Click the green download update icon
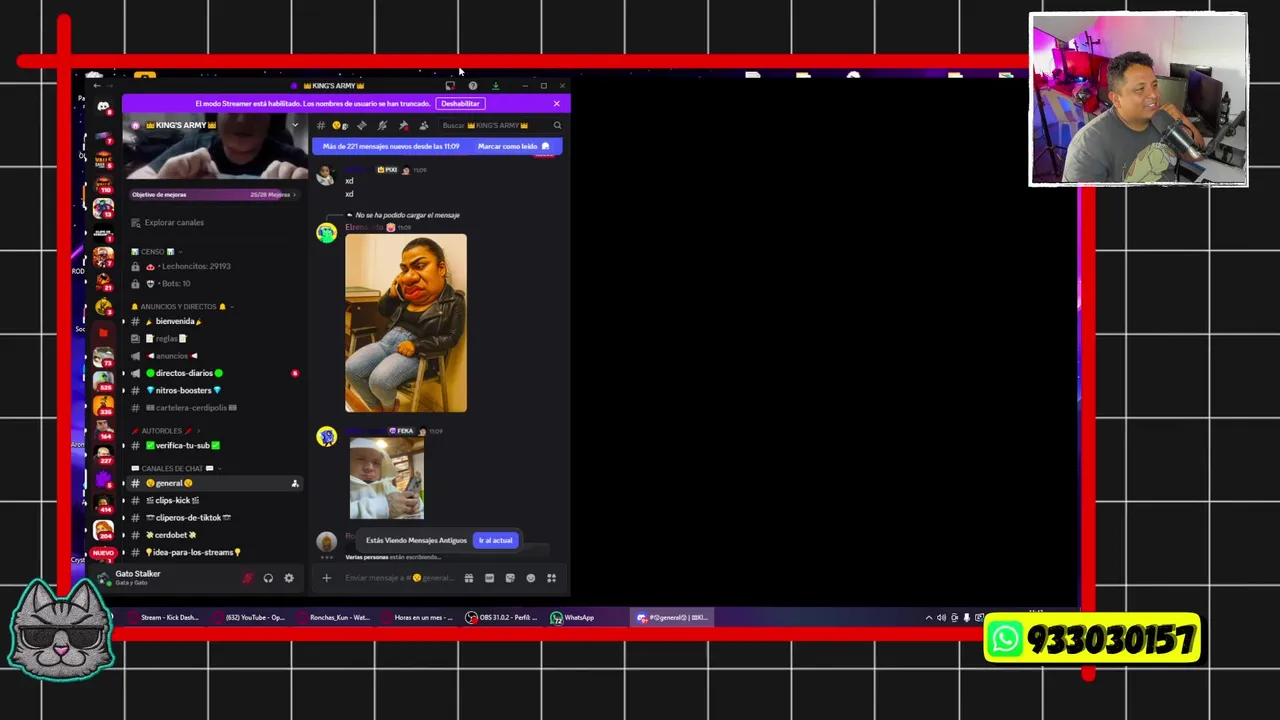Image resolution: width=1280 pixels, height=720 pixels. [x=495, y=86]
